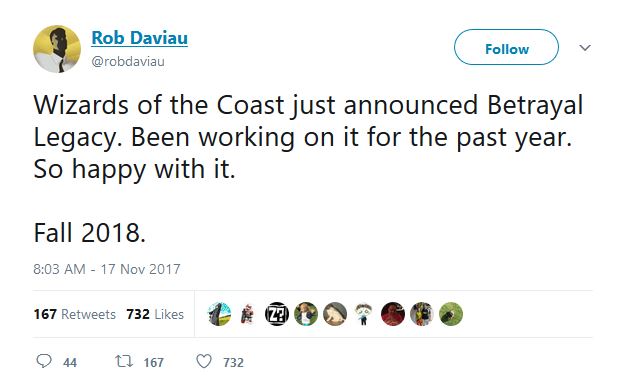
Task: Open the Rob Daviau name link
Action: [139, 38]
